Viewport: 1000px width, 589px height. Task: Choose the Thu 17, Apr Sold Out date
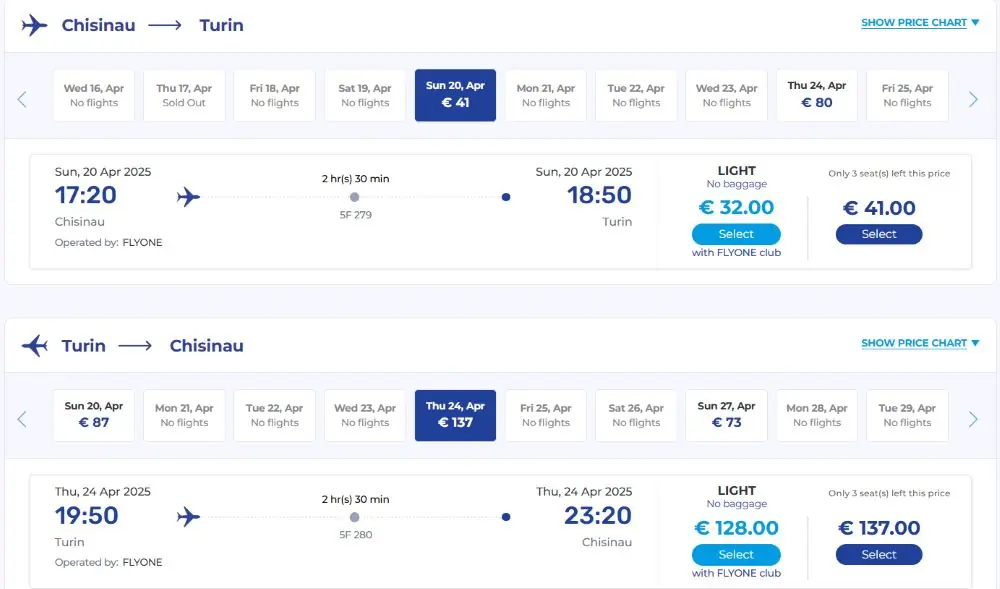(x=184, y=95)
